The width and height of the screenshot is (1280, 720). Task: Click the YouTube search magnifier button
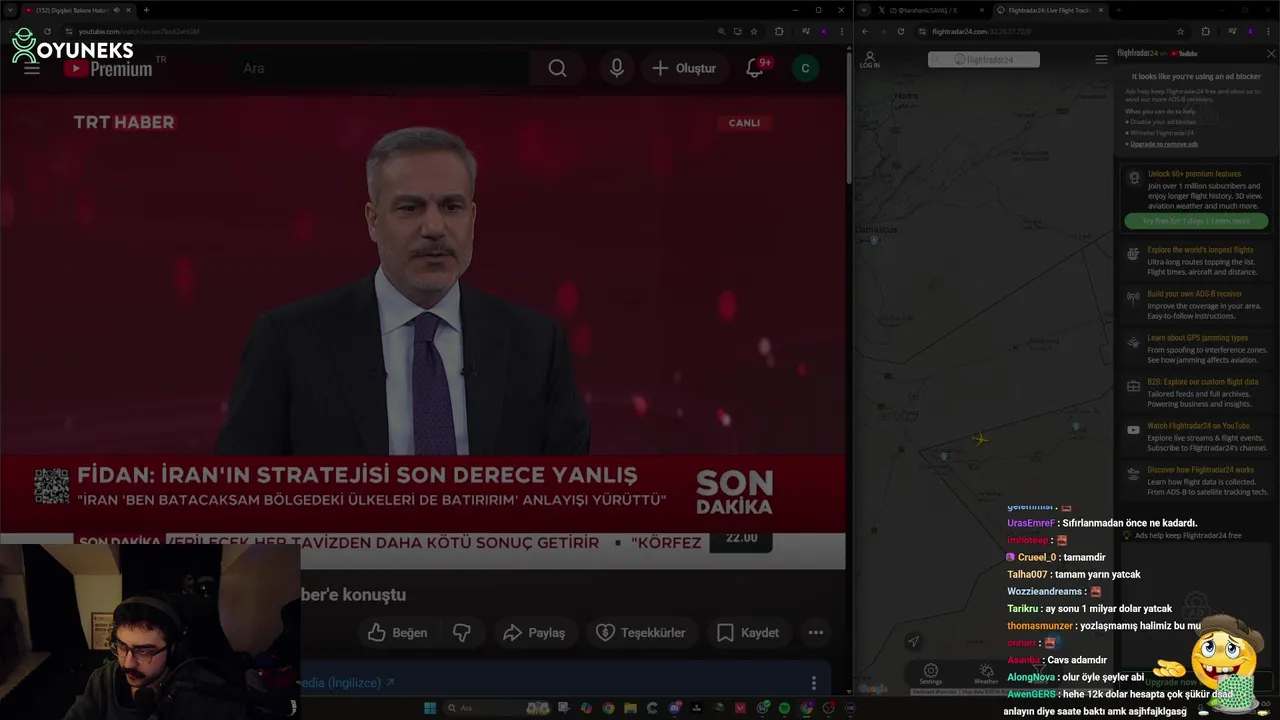click(557, 68)
